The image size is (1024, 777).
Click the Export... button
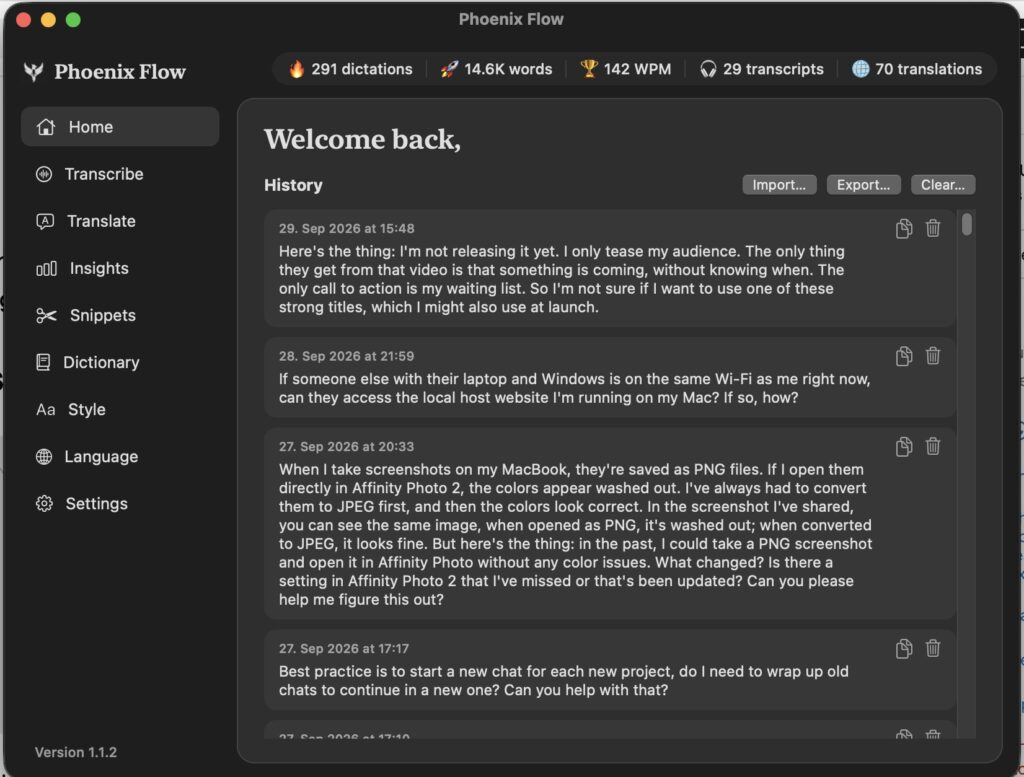(863, 185)
